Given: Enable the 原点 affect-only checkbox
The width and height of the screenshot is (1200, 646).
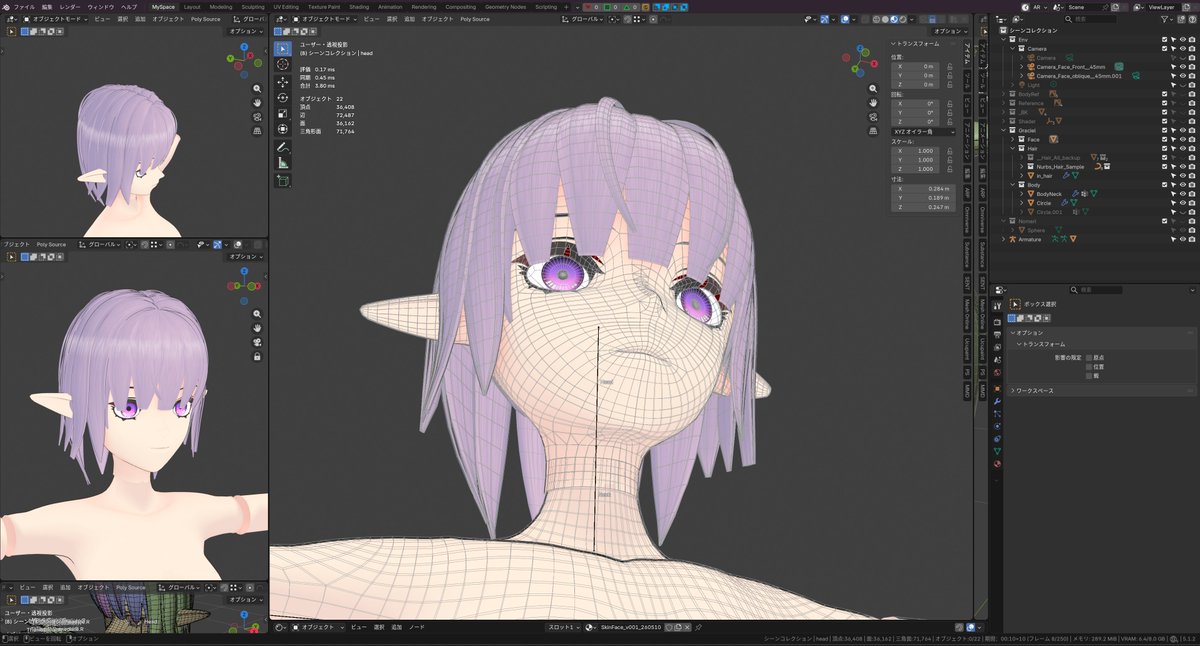Looking at the screenshot, I should pos(1089,357).
